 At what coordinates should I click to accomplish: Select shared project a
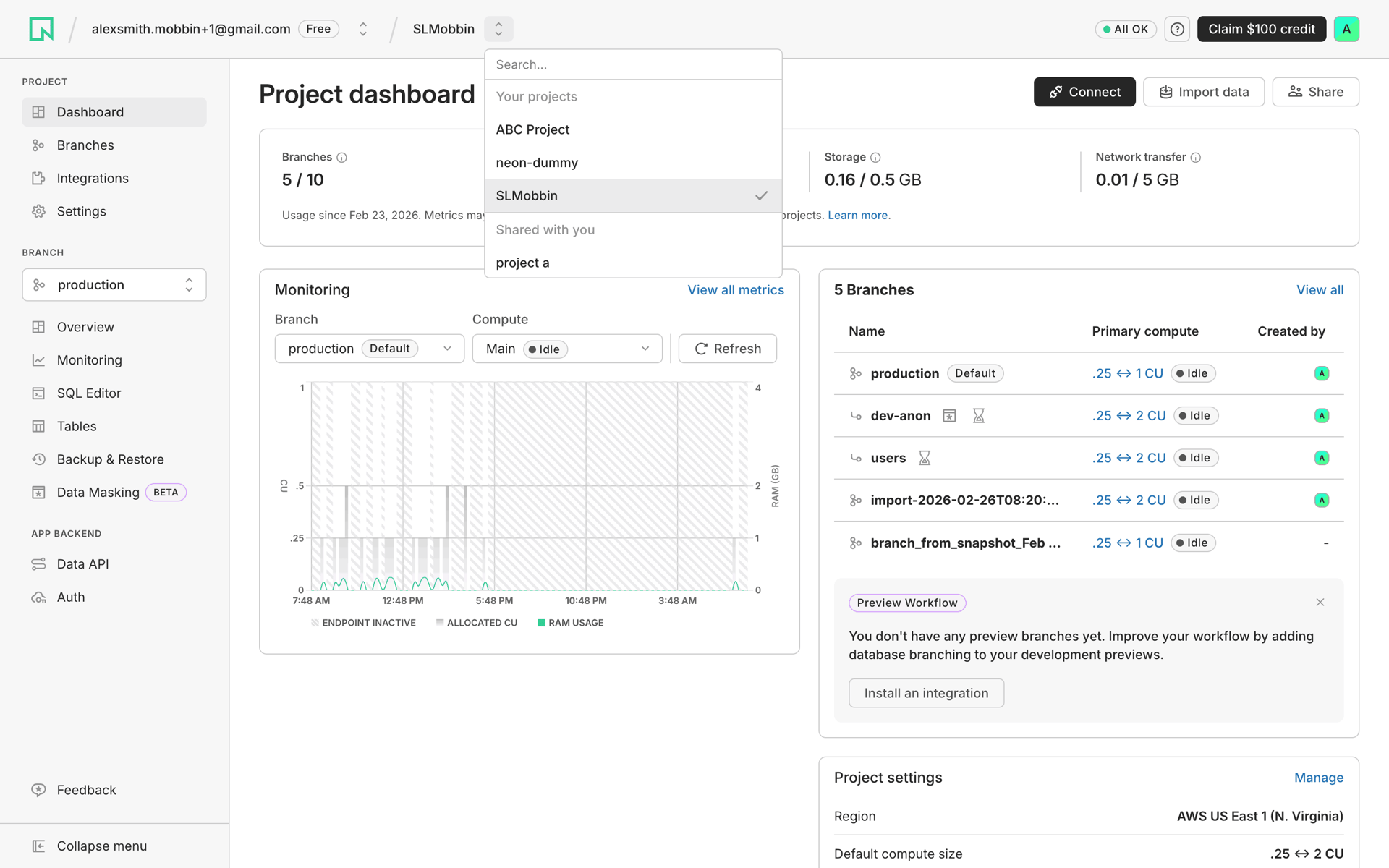[633, 263]
